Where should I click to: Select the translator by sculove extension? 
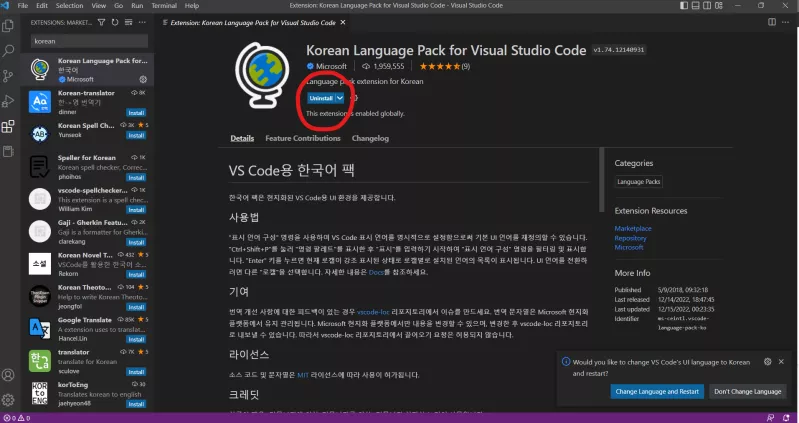[x=87, y=361]
